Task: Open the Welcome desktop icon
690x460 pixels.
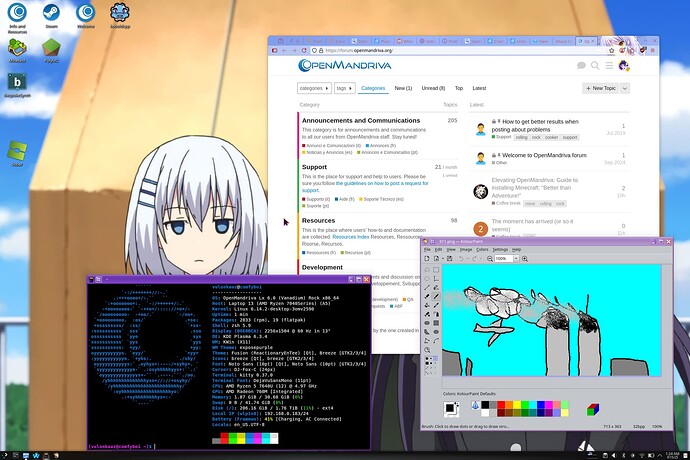Action: click(x=85, y=16)
